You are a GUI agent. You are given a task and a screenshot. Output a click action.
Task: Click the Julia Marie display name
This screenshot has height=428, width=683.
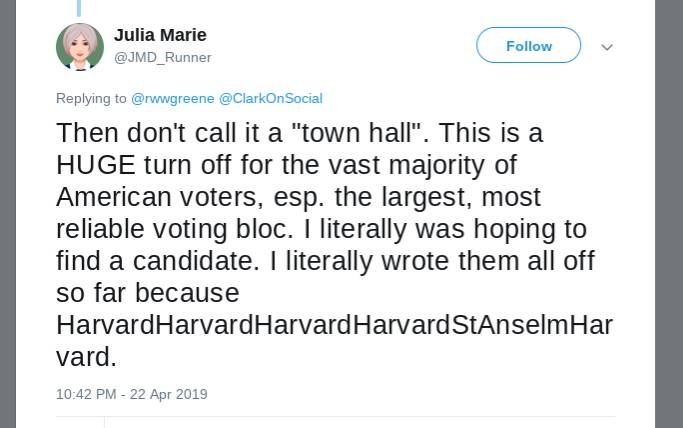click(x=160, y=36)
